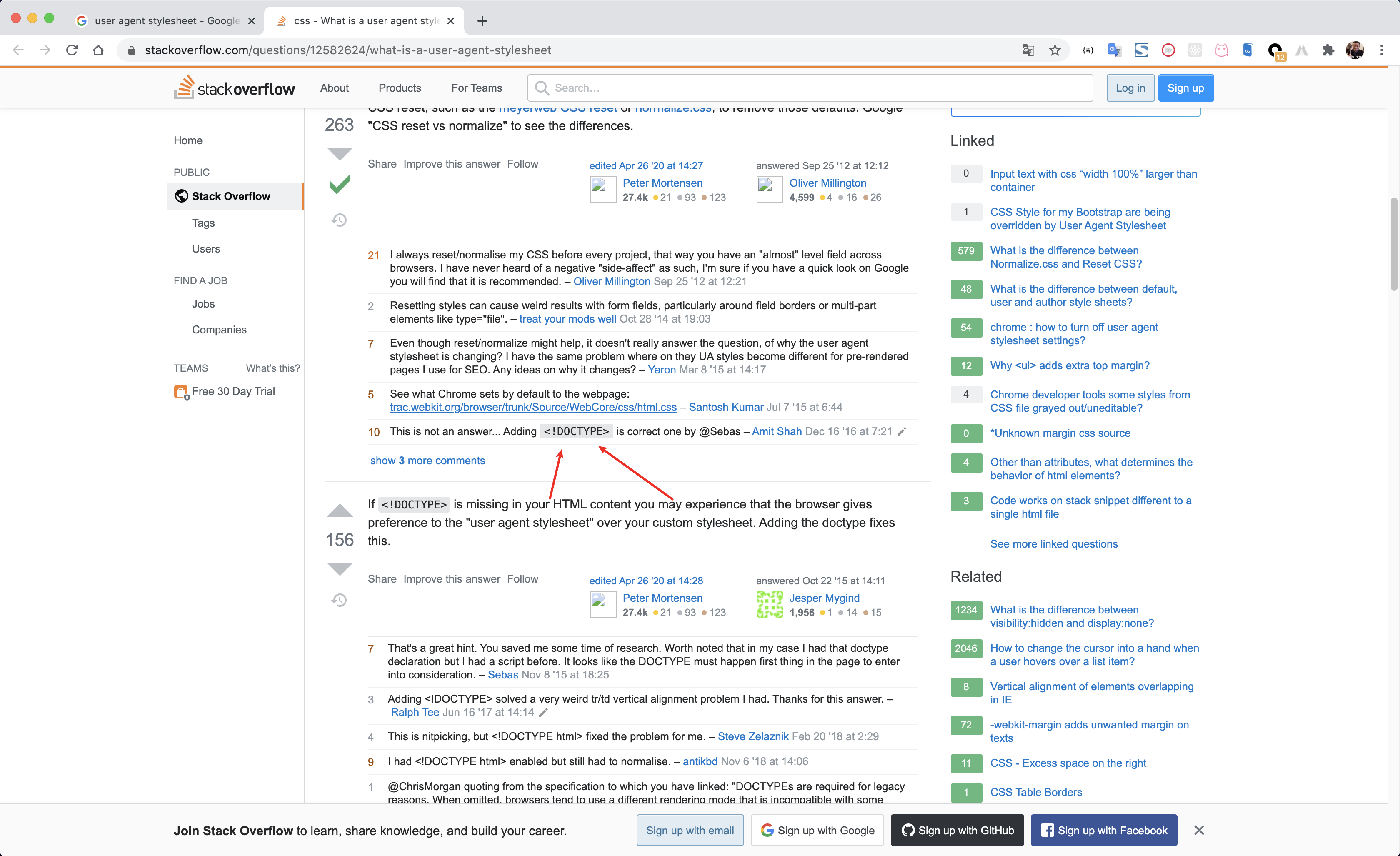This screenshot has height=856, width=1400.
Task: Click the JSON formatter extension icon
Action: point(1087,50)
